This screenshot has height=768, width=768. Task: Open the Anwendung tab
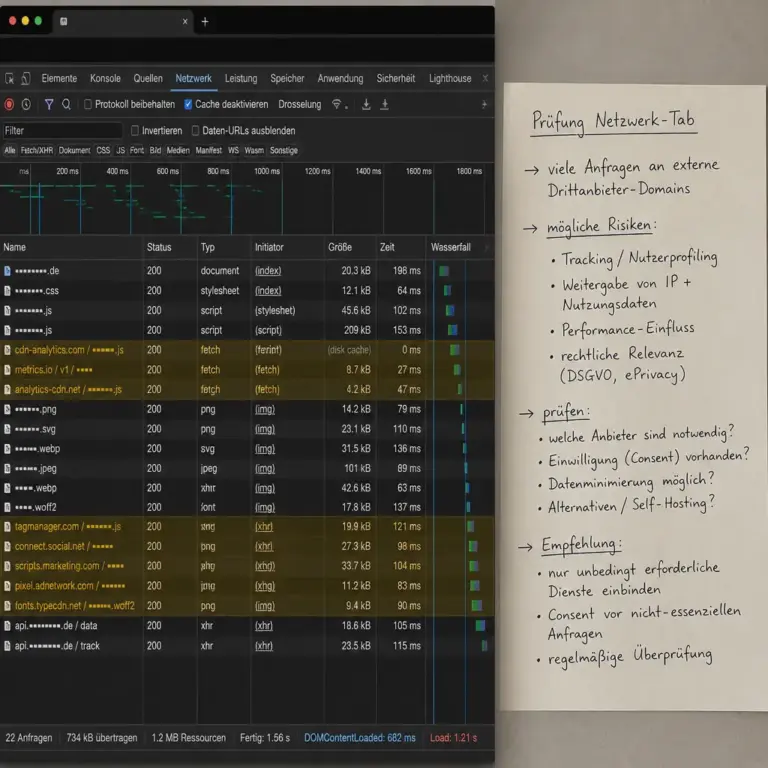340,78
